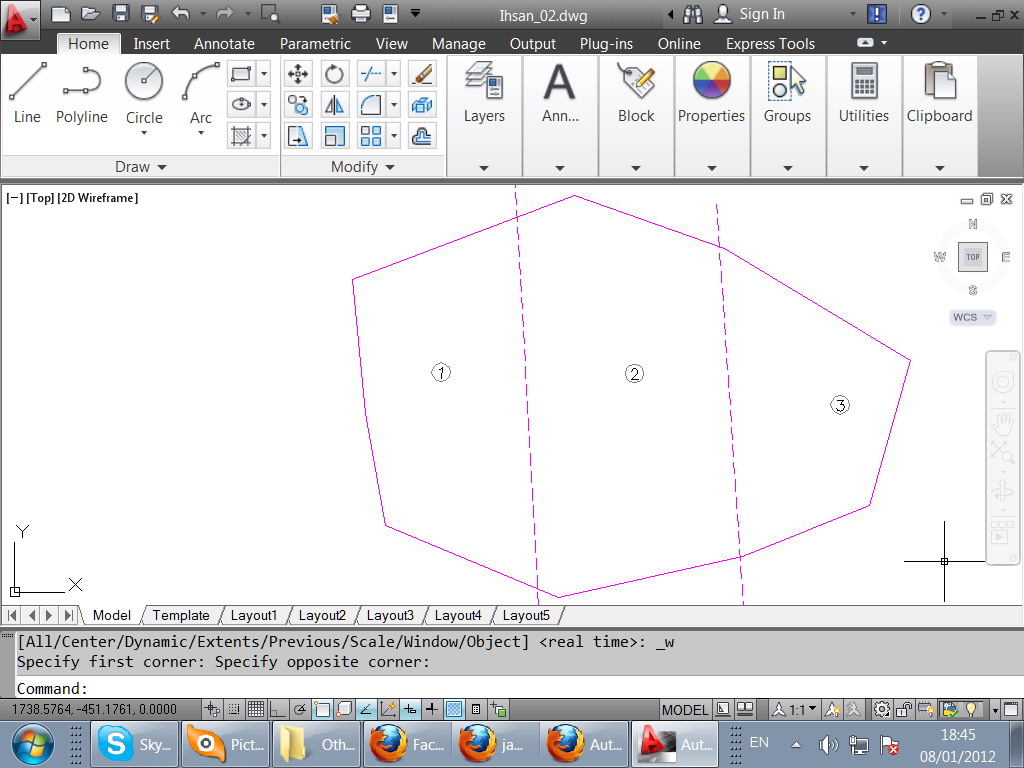Toggle Ortho Mode in status bar
The image size is (1024, 768).
278,710
